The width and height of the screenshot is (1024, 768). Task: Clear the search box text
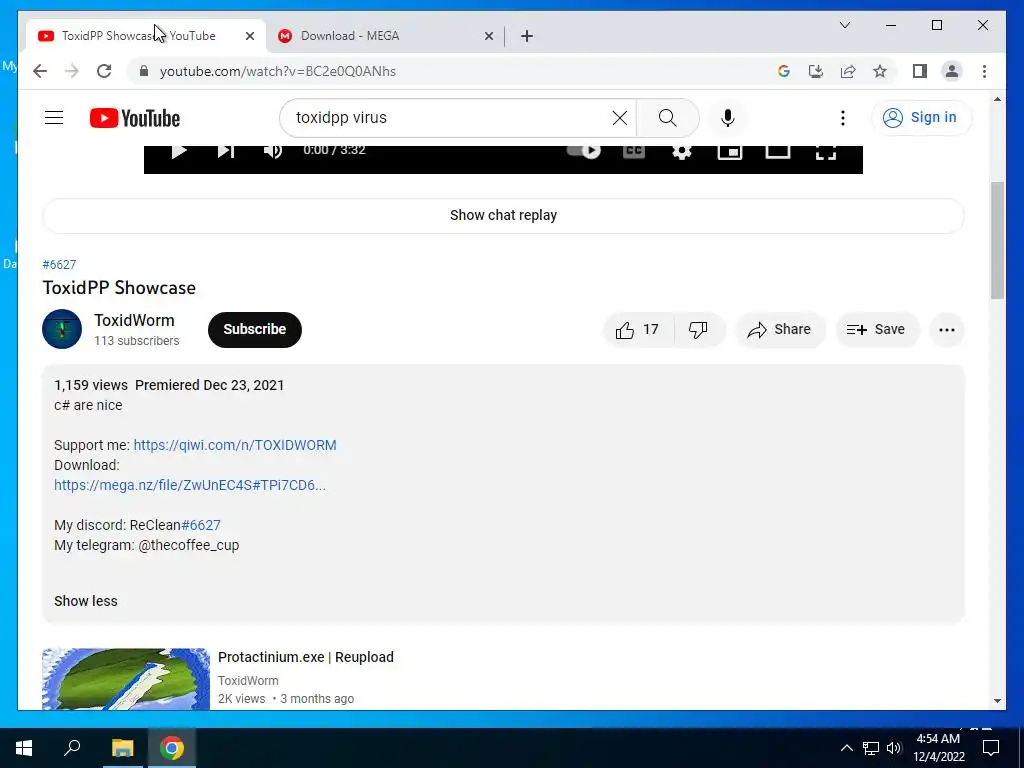pyautogui.click(x=620, y=118)
